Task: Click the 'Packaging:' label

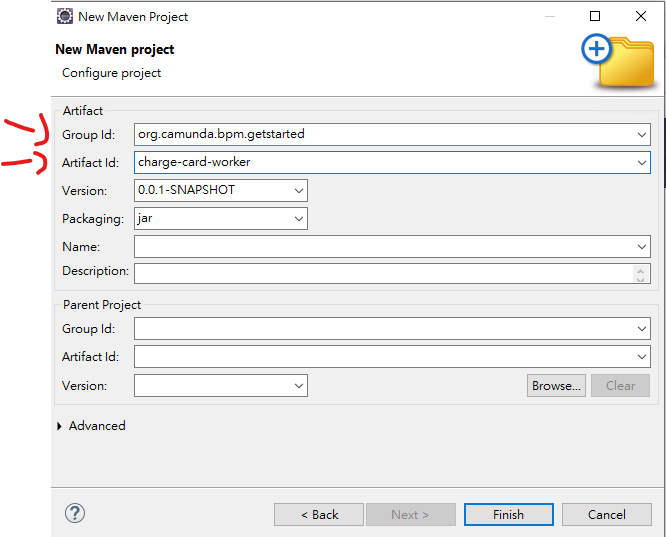Action: pyautogui.click(x=93, y=219)
